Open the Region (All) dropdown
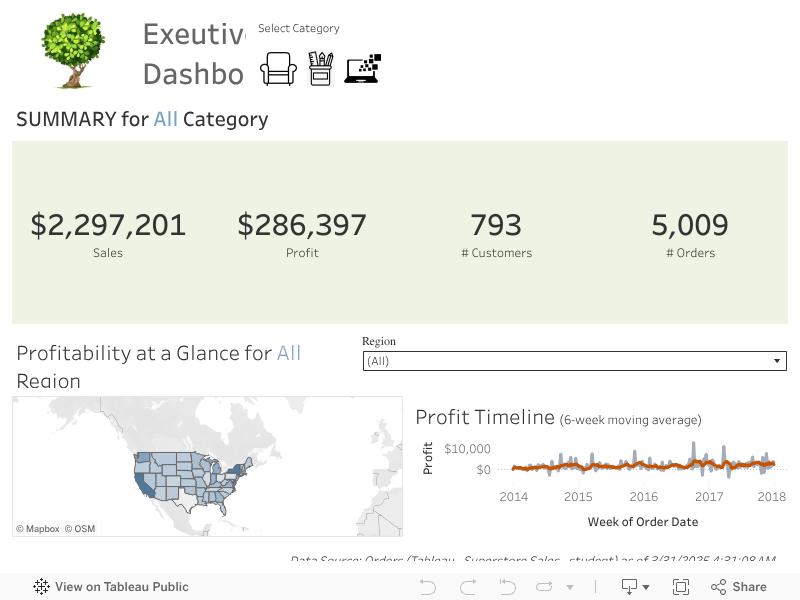The image size is (800, 600). (x=778, y=361)
